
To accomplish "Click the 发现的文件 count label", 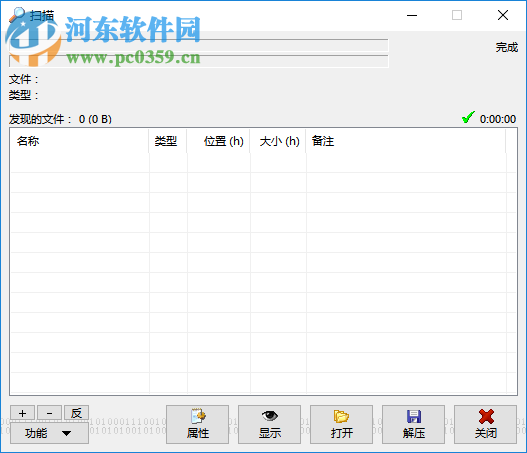I will [x=60, y=119].
